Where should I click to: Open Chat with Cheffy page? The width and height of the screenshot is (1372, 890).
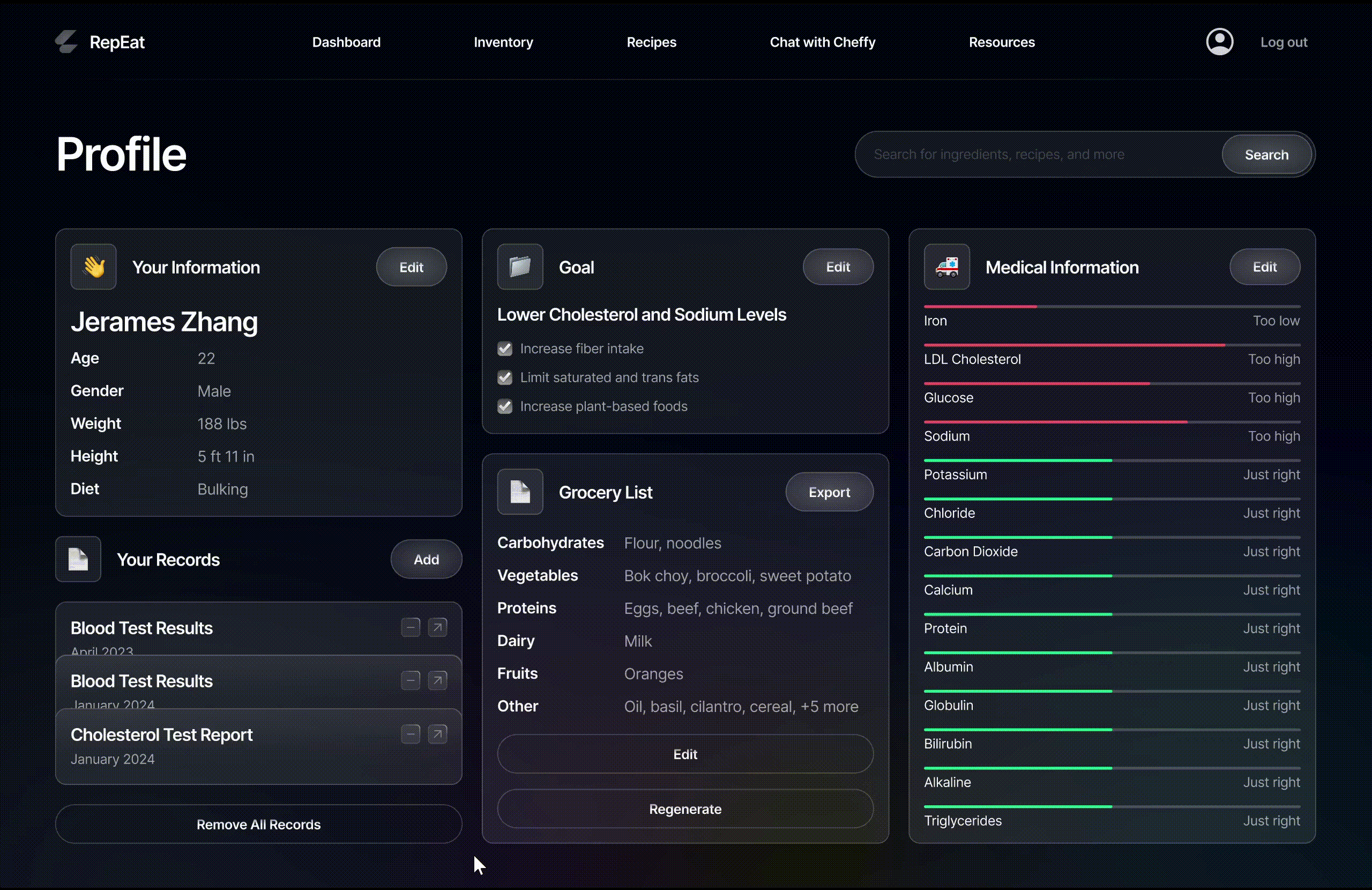coord(822,42)
